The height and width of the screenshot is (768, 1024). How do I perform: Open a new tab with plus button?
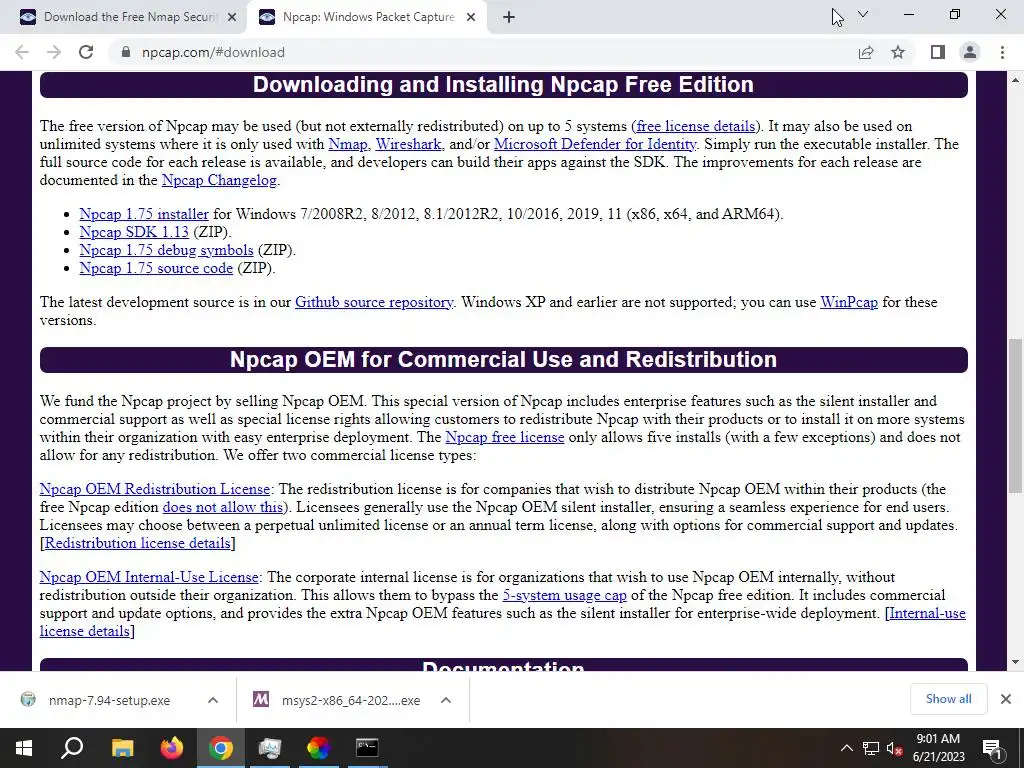509,18
